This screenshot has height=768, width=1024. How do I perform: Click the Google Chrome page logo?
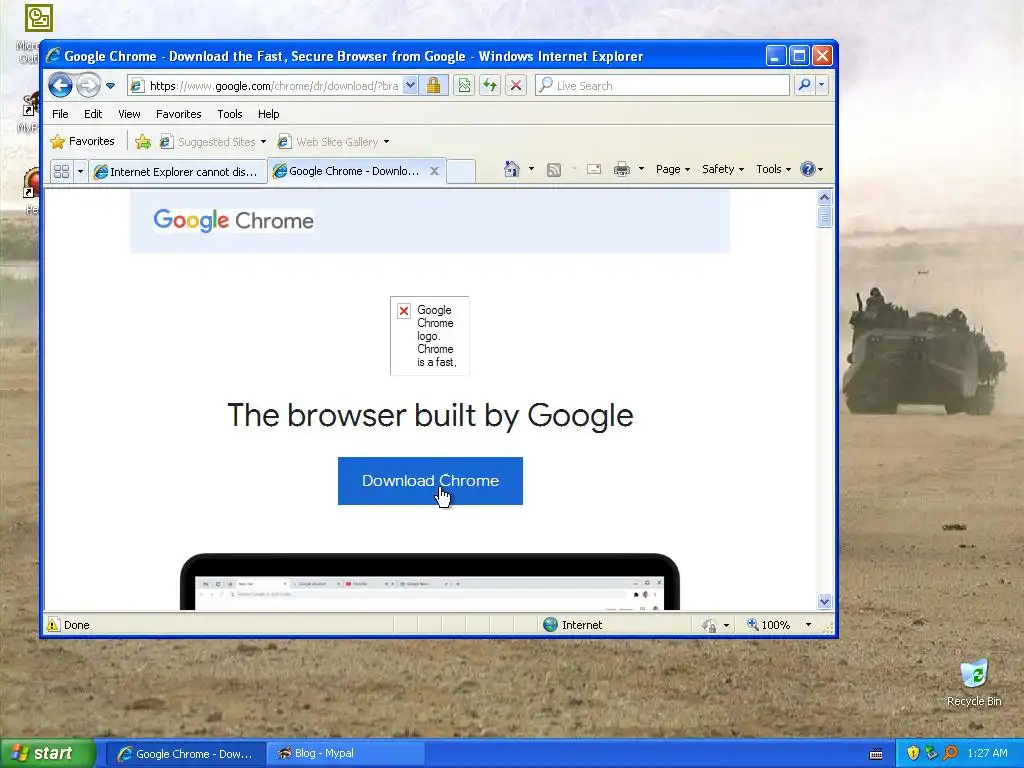click(233, 221)
